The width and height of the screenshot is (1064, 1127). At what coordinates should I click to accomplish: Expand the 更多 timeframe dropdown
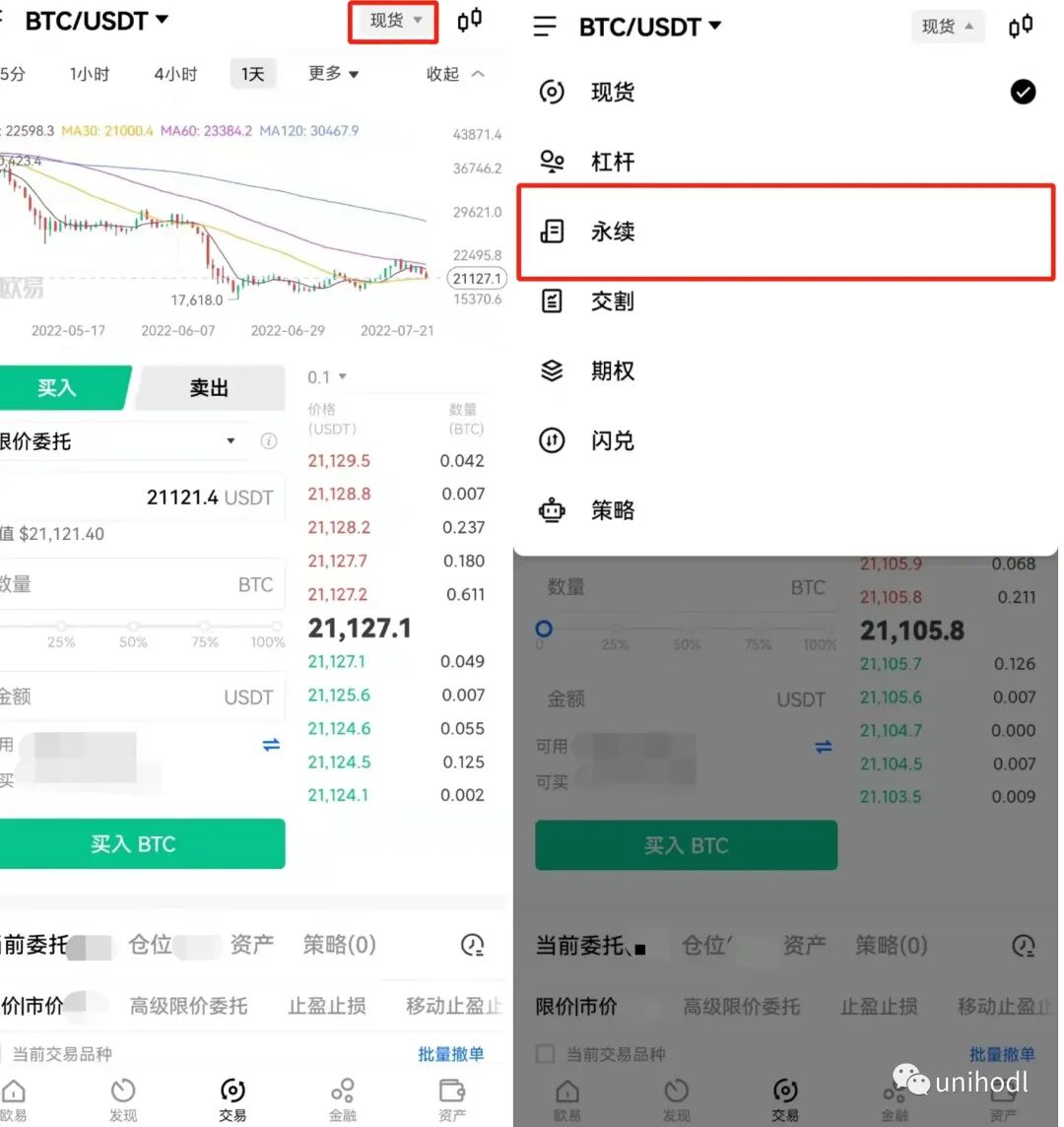[x=333, y=73]
